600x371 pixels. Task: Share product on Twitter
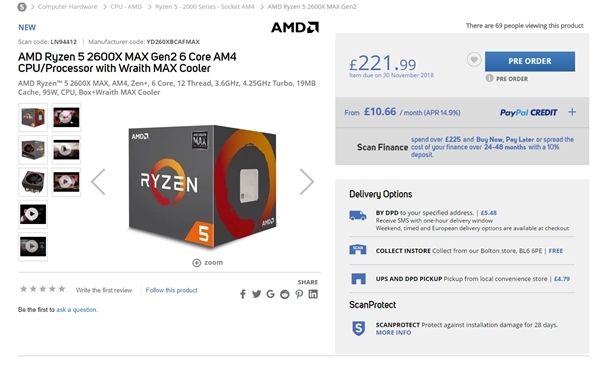point(256,294)
